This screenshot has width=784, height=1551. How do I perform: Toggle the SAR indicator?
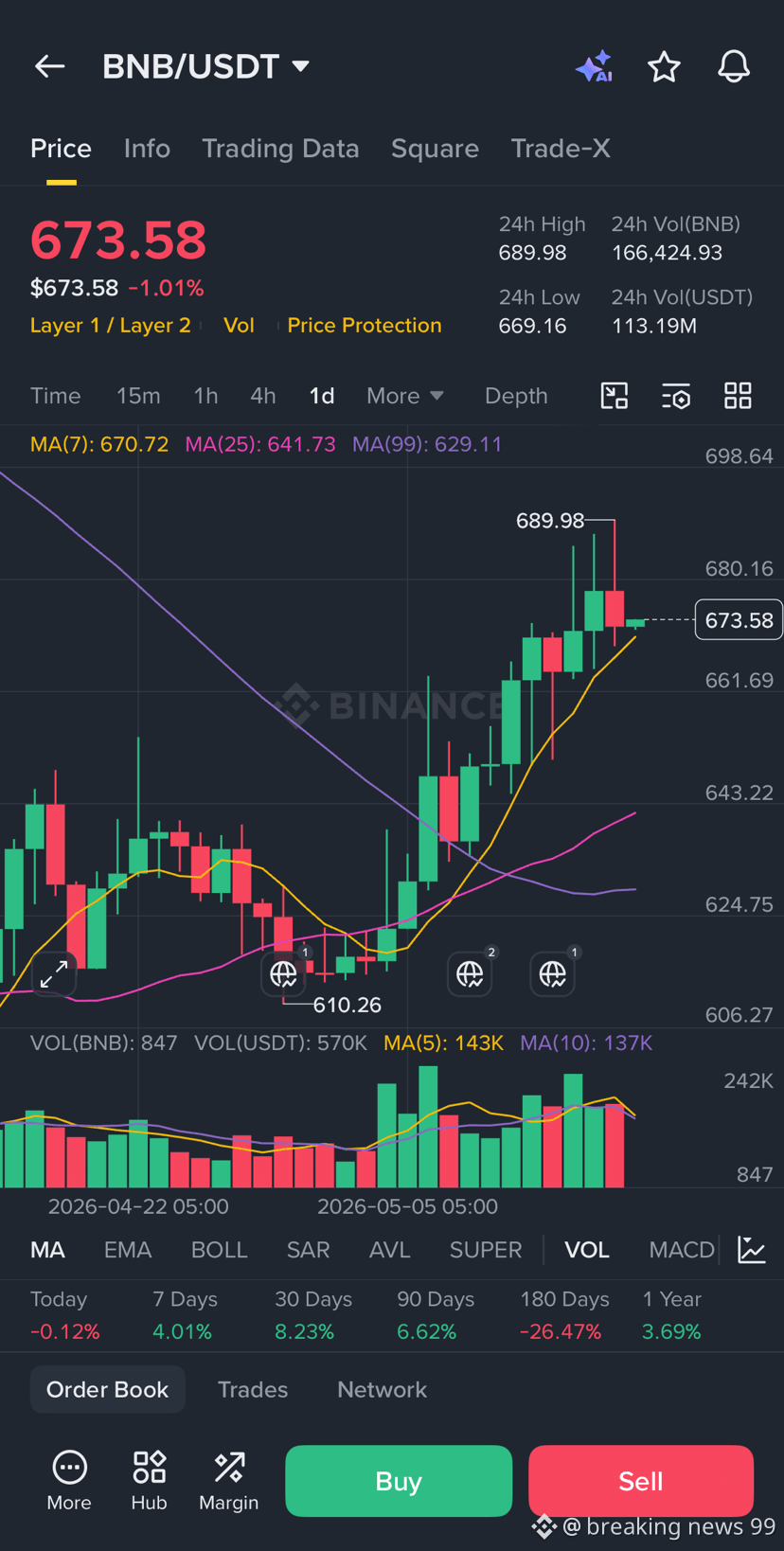coord(308,1250)
